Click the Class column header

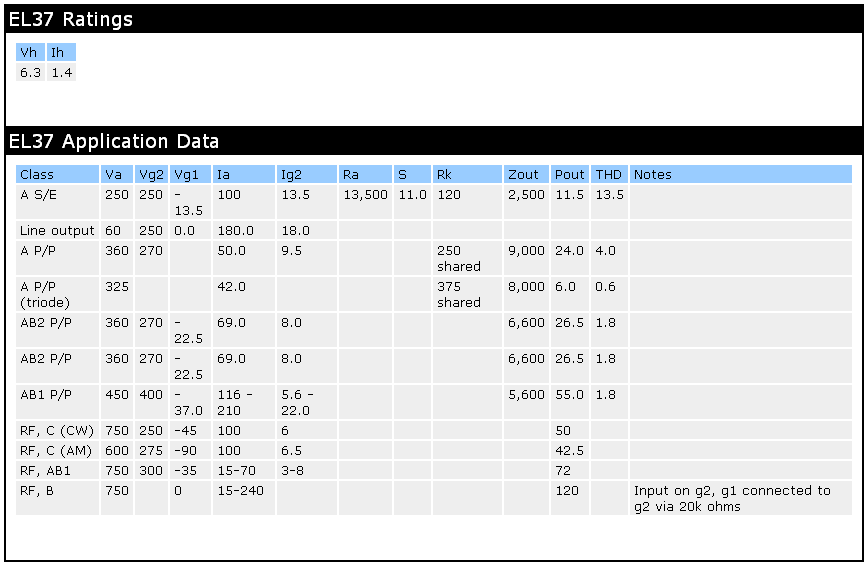tap(58, 175)
